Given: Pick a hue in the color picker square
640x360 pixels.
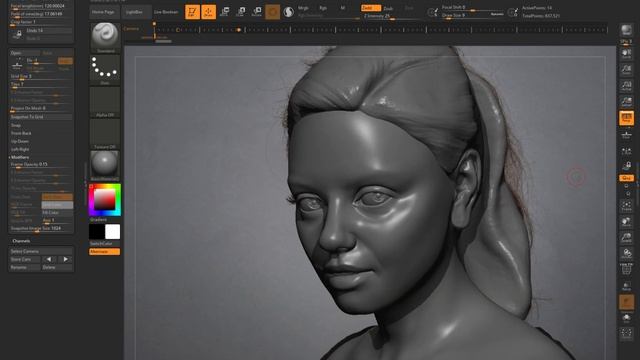Looking at the screenshot, I should click(105, 200).
